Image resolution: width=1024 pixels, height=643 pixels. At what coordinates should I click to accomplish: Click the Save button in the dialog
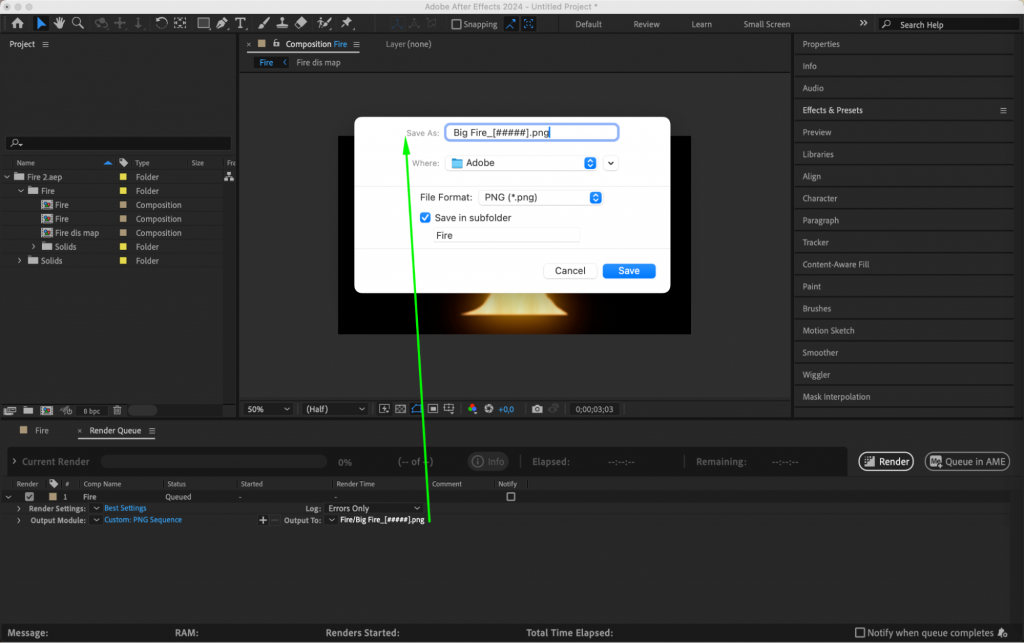point(628,270)
